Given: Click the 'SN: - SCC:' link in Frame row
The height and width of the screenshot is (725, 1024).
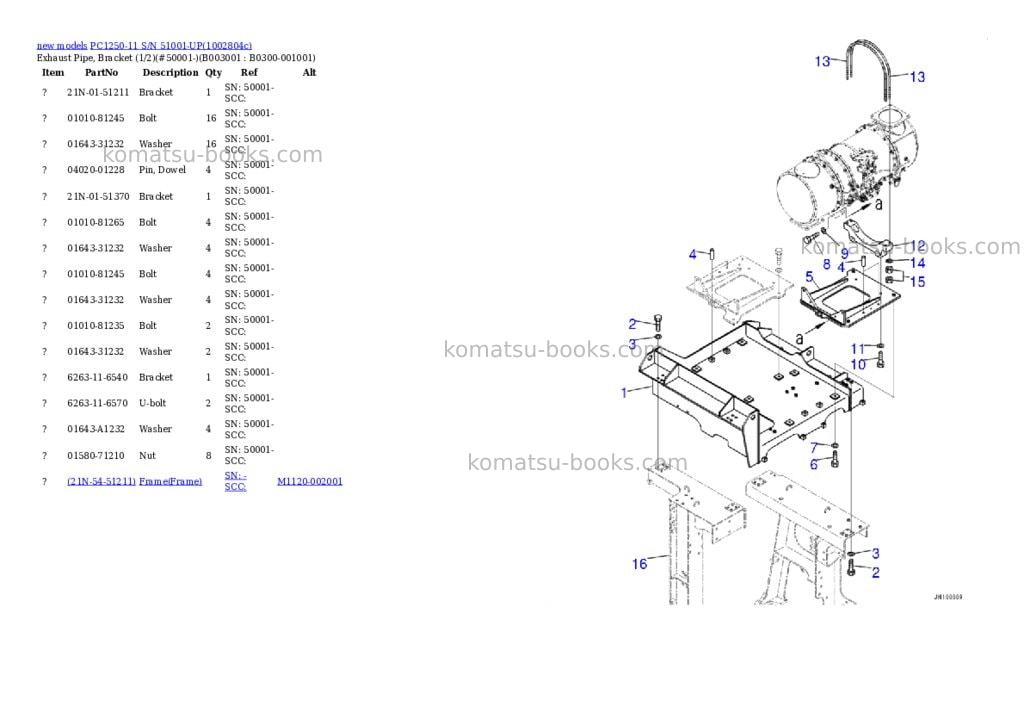Looking at the screenshot, I should point(236,481).
